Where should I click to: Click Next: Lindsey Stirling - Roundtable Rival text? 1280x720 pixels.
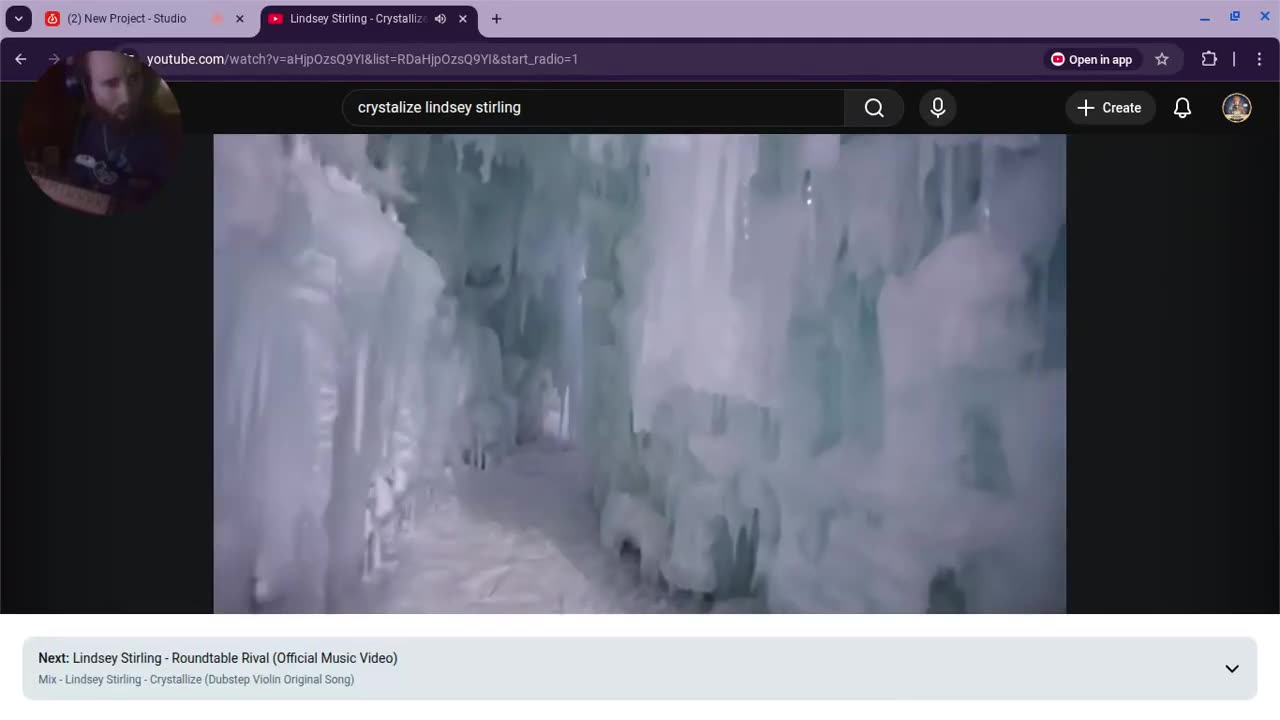coord(218,658)
